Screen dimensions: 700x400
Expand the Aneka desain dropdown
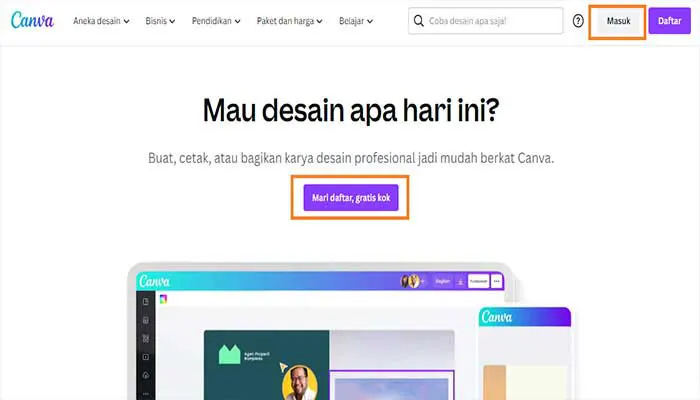coord(101,21)
